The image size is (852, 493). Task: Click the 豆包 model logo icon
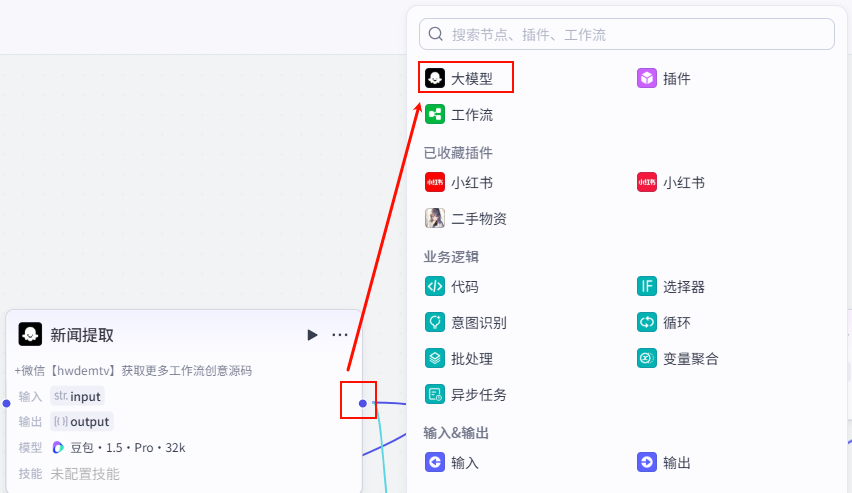point(58,447)
